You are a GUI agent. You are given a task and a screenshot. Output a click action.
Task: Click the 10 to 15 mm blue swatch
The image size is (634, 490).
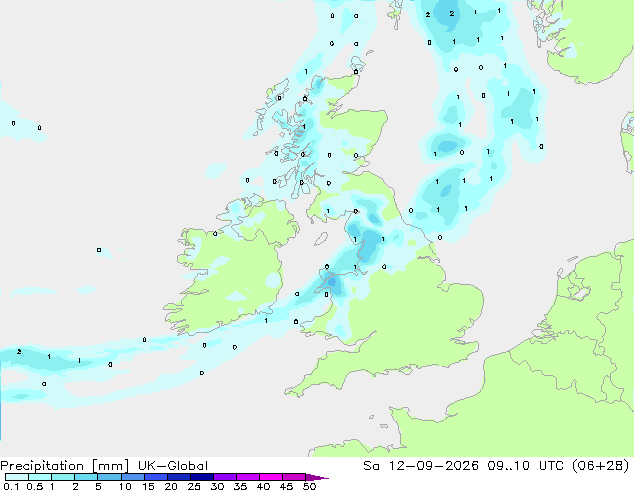132,477
